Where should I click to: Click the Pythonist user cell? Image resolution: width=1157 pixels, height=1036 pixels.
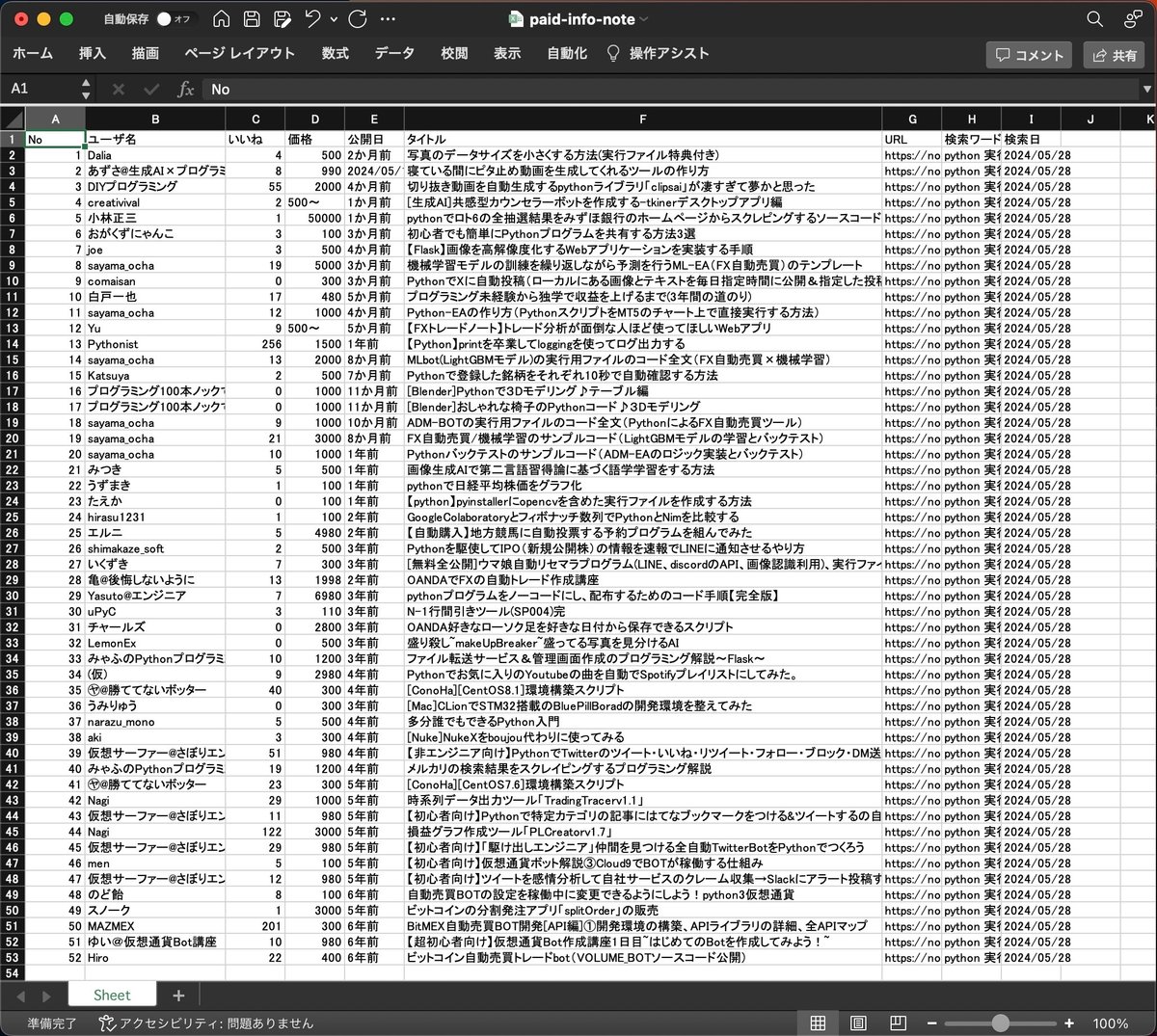pos(155,344)
